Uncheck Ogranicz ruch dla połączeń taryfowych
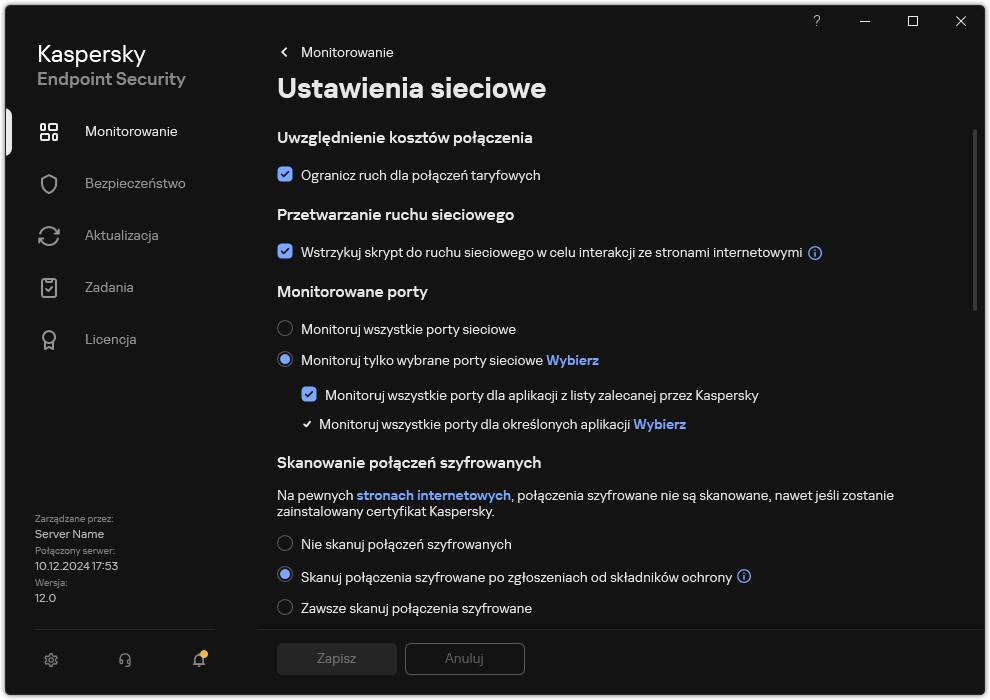 [x=286, y=175]
